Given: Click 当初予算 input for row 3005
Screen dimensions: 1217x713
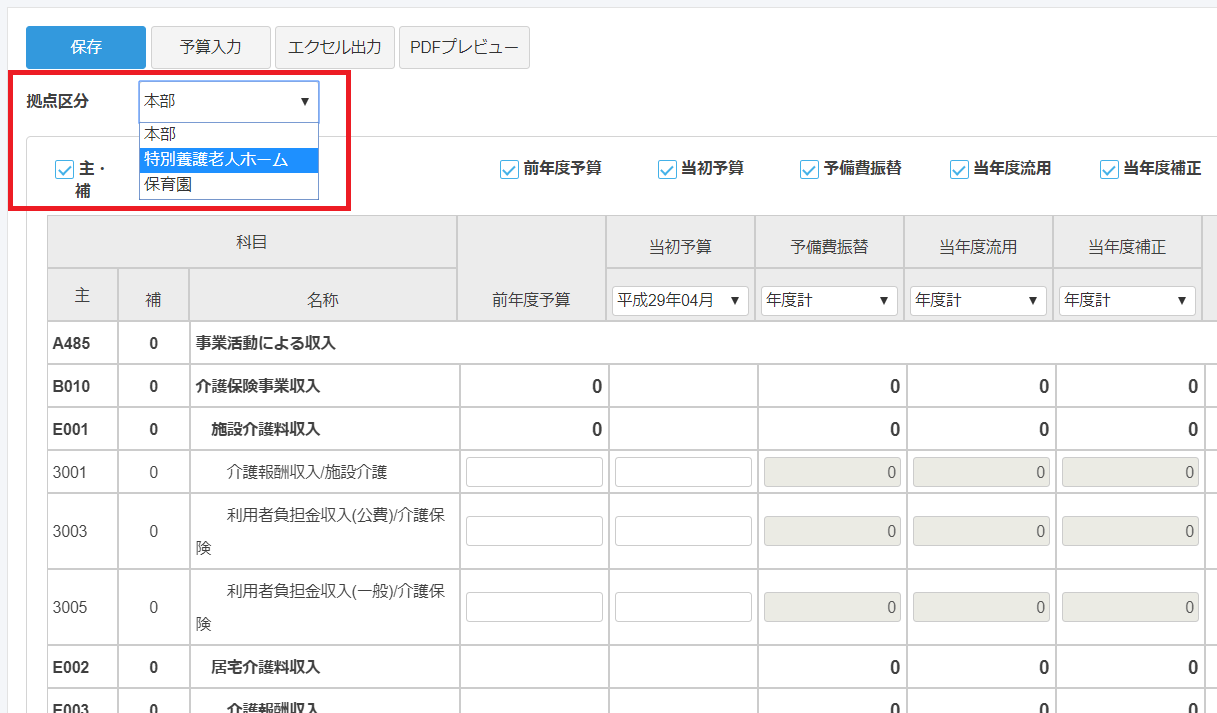Looking at the screenshot, I should coord(683,607).
